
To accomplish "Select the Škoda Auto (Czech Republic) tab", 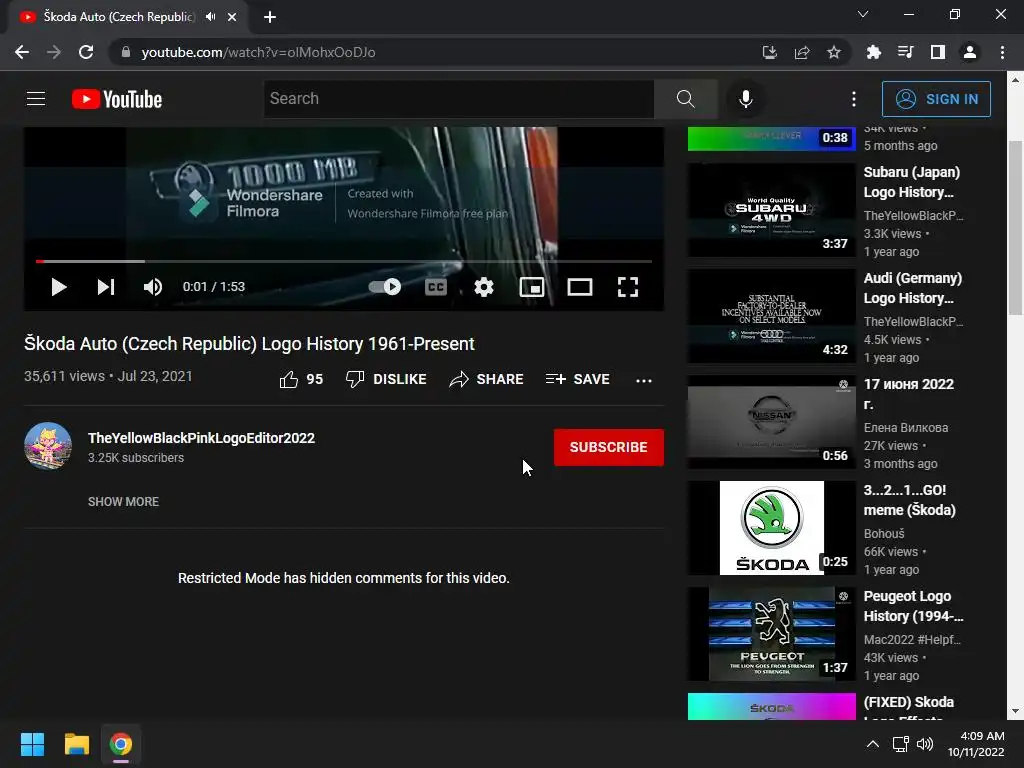I will [x=128, y=17].
